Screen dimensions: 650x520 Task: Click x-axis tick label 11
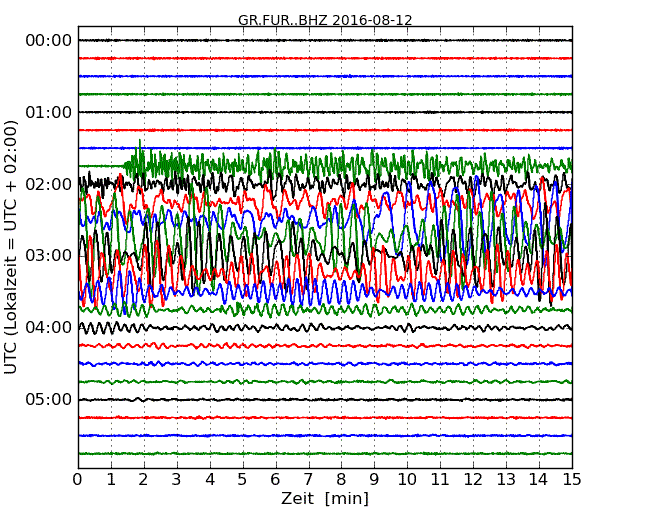(440, 479)
